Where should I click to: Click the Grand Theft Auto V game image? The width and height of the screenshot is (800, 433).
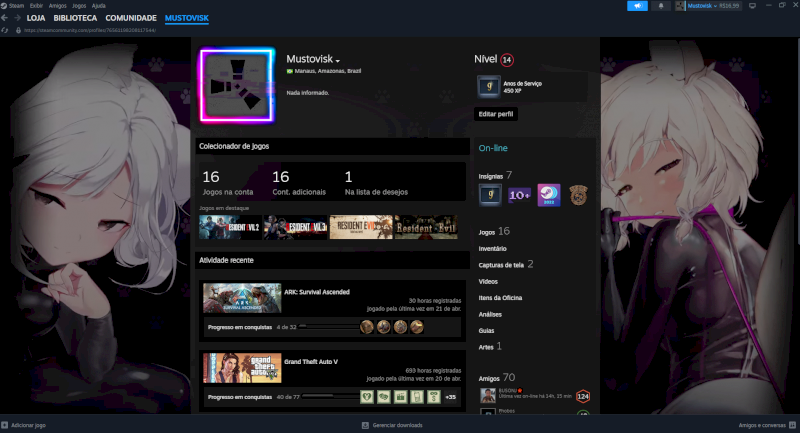[x=242, y=368]
